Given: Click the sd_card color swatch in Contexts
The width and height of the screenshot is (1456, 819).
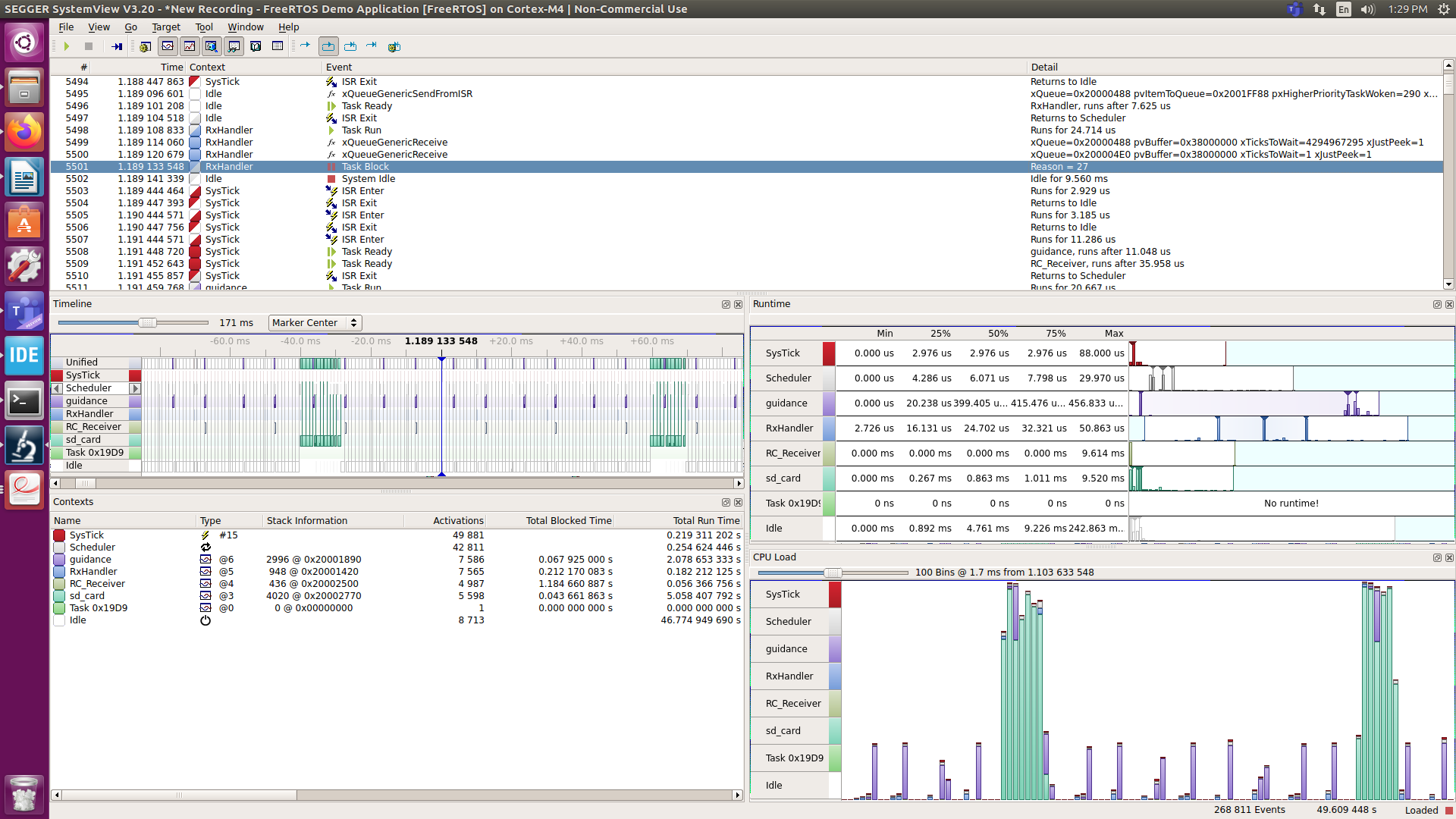Looking at the screenshot, I should coord(59,596).
